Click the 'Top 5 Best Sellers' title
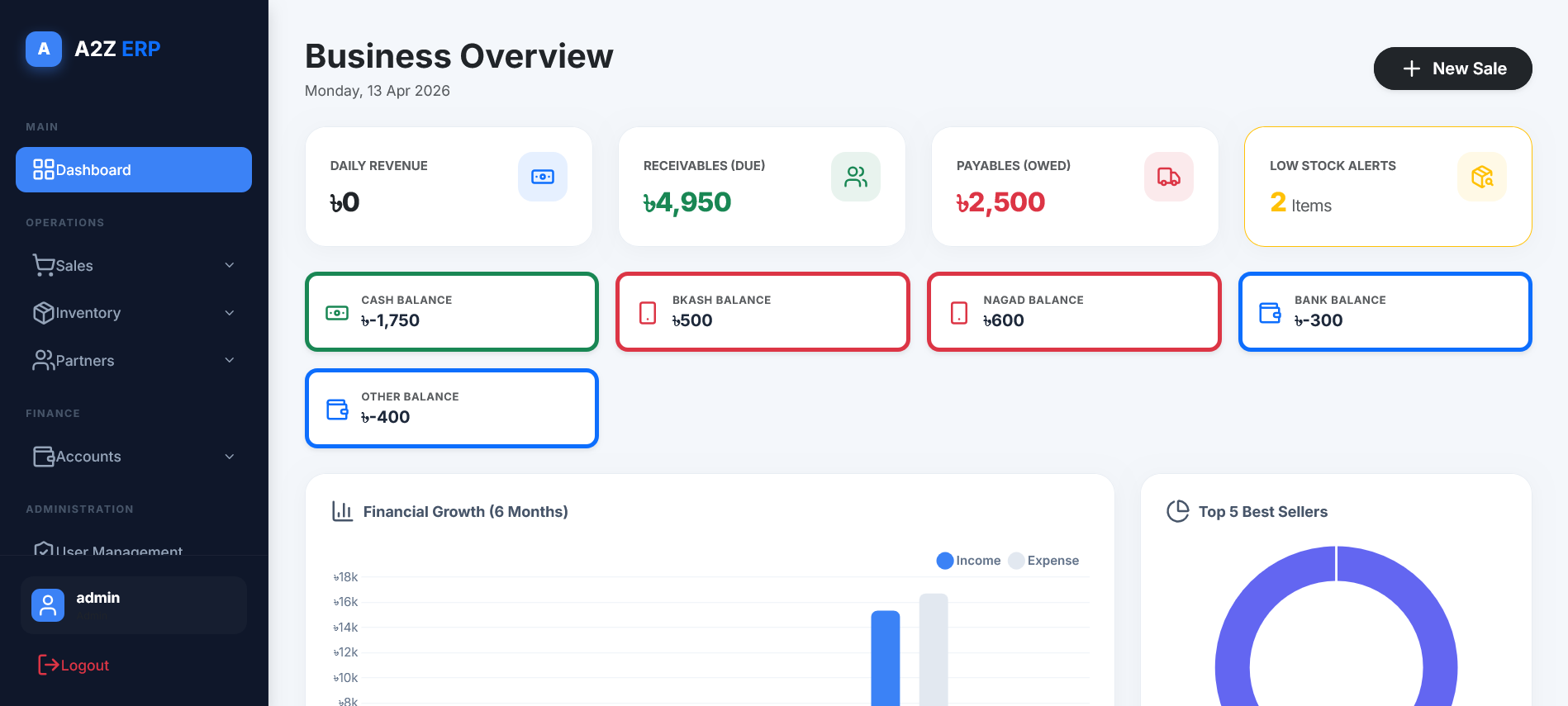Image resolution: width=1568 pixels, height=706 pixels. coord(1263,511)
